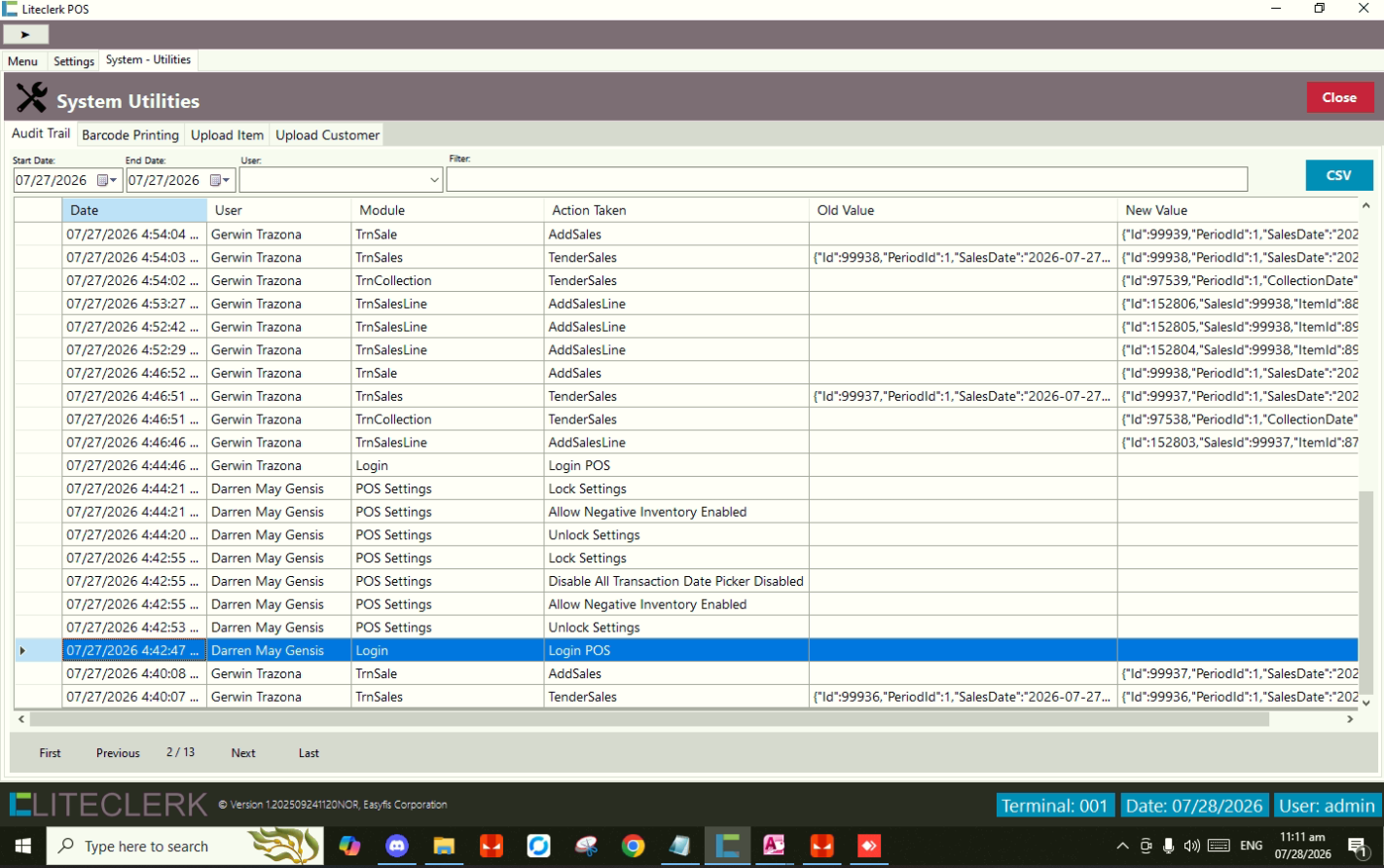The height and width of the screenshot is (868, 1384).
Task: Open Google Chrome from the taskbar
Action: coord(634,846)
